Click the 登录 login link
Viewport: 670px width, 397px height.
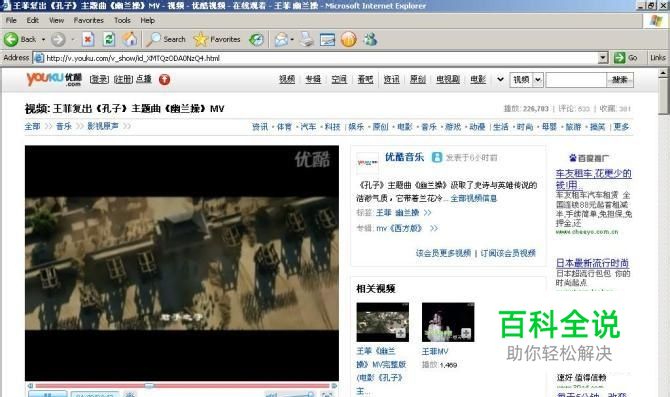(99, 79)
